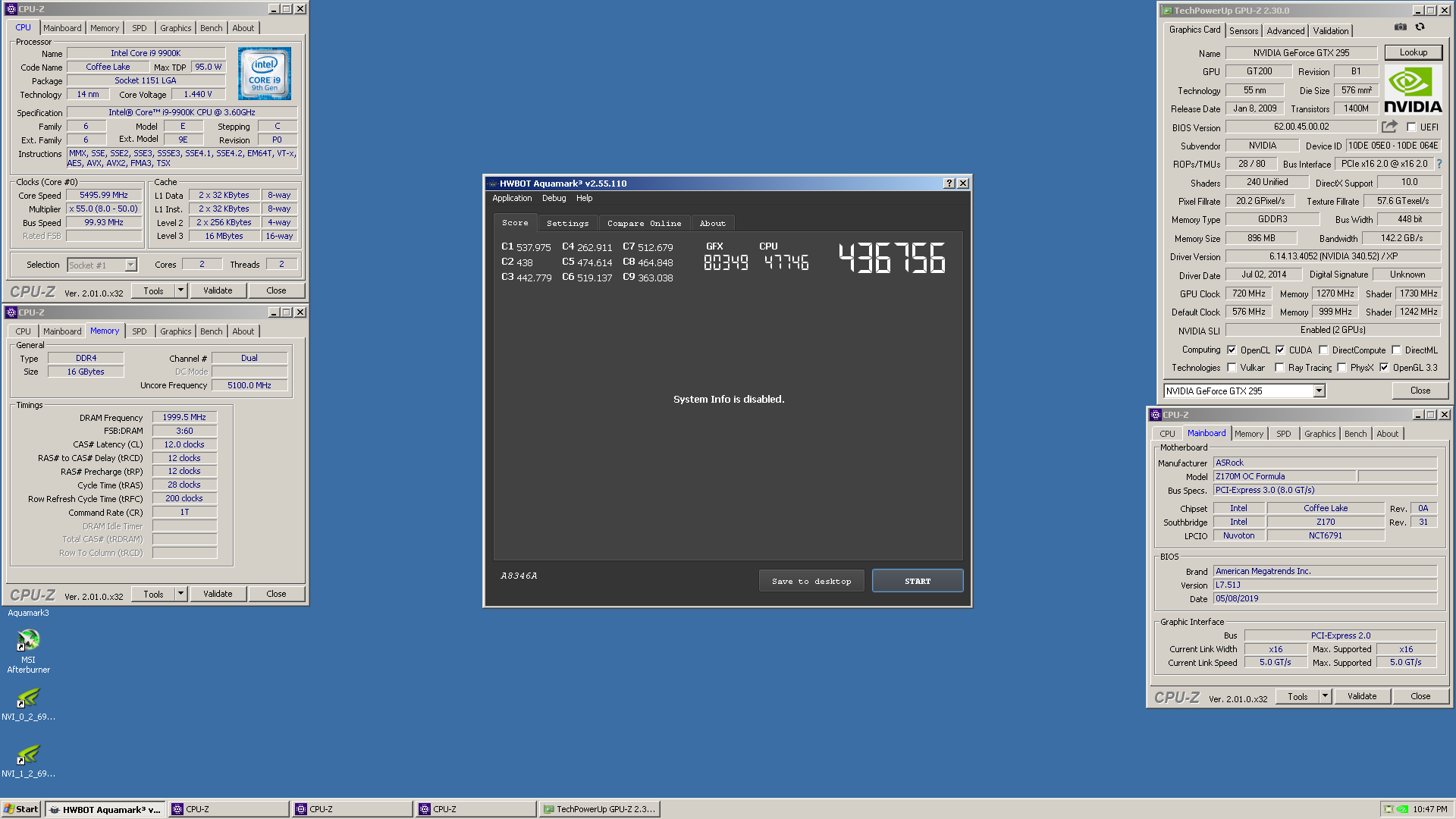Open Mainboard tab in top CPU-Z window
The image size is (1456, 819).
[62, 28]
